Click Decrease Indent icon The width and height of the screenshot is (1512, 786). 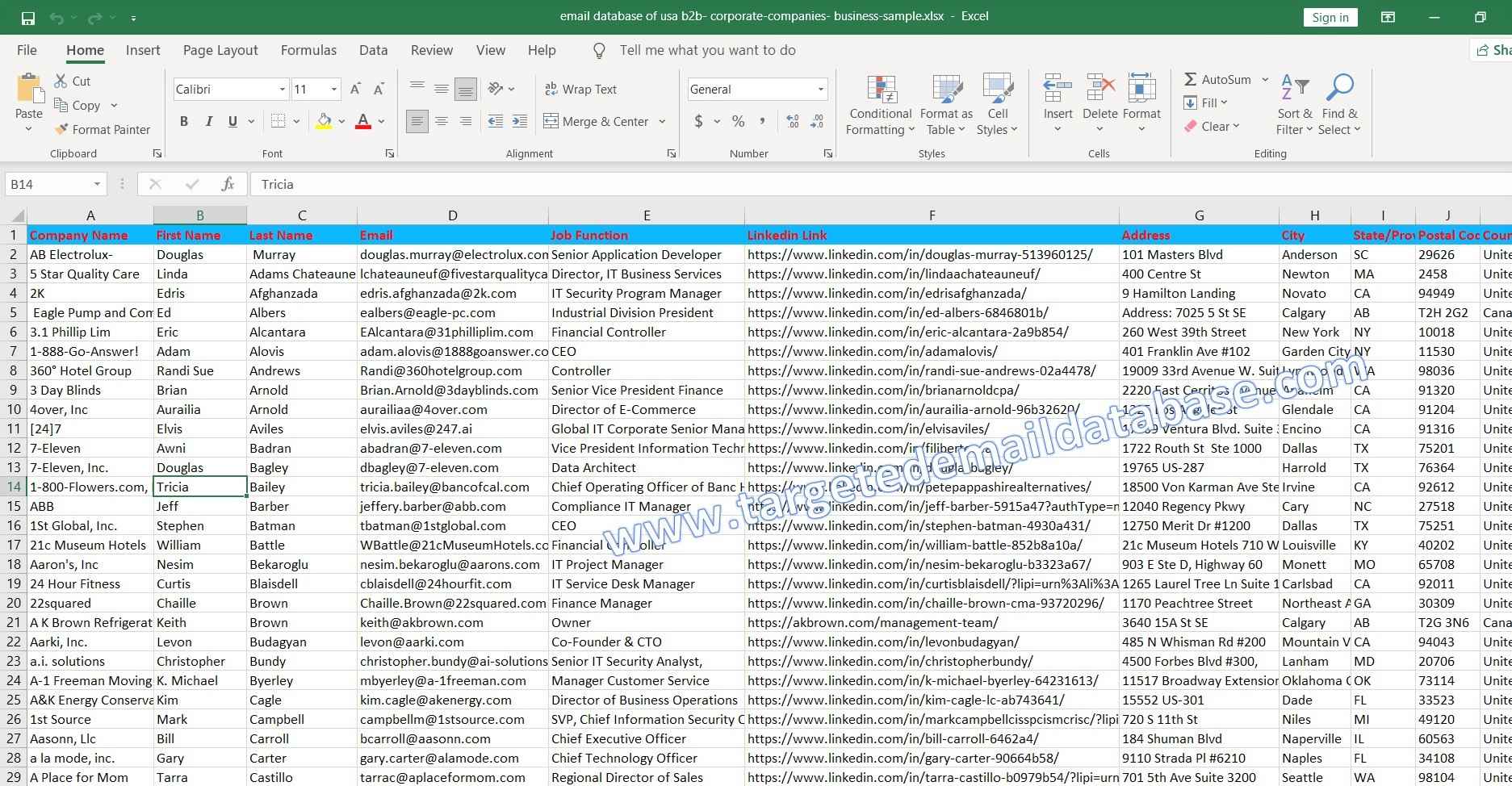[x=496, y=121]
